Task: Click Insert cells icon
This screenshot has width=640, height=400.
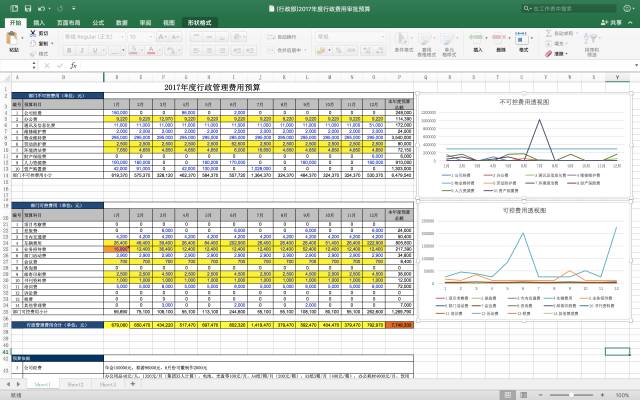Action: click(477, 41)
